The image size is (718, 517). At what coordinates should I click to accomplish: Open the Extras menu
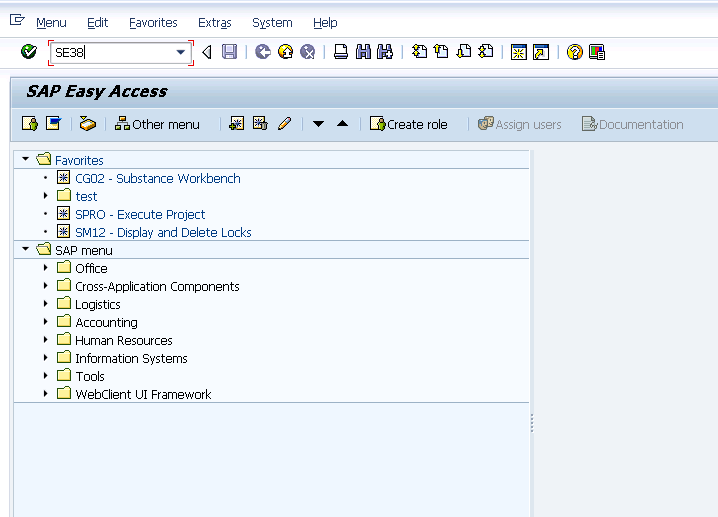pos(215,22)
